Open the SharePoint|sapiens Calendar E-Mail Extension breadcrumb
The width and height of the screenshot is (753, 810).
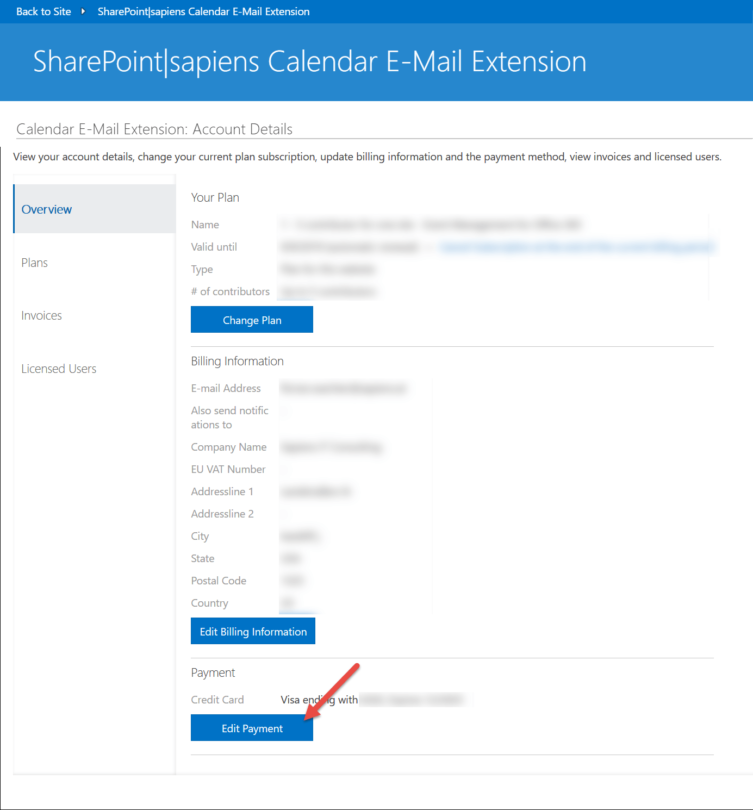203,11
